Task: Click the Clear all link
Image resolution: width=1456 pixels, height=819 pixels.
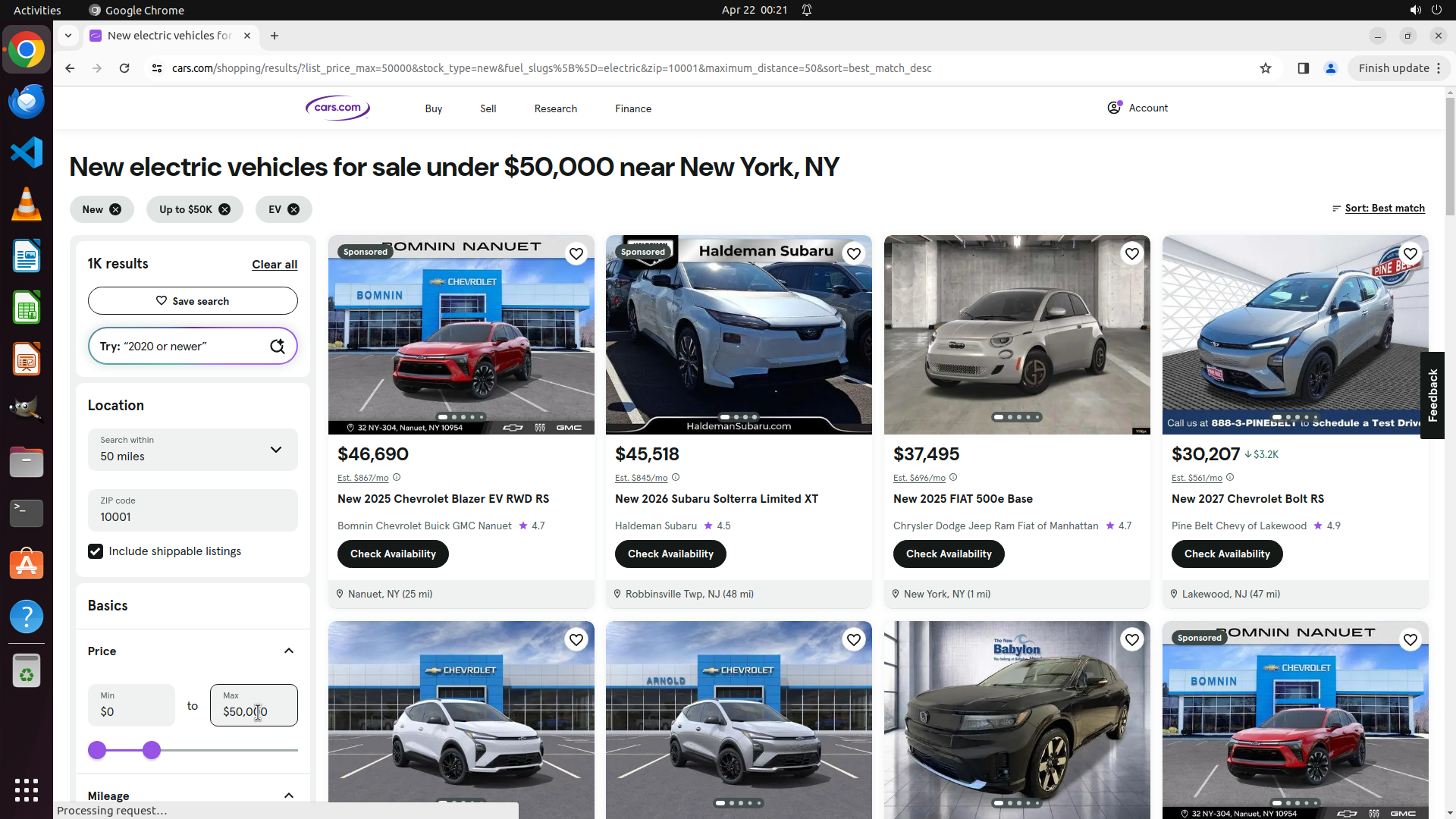Action: [275, 265]
